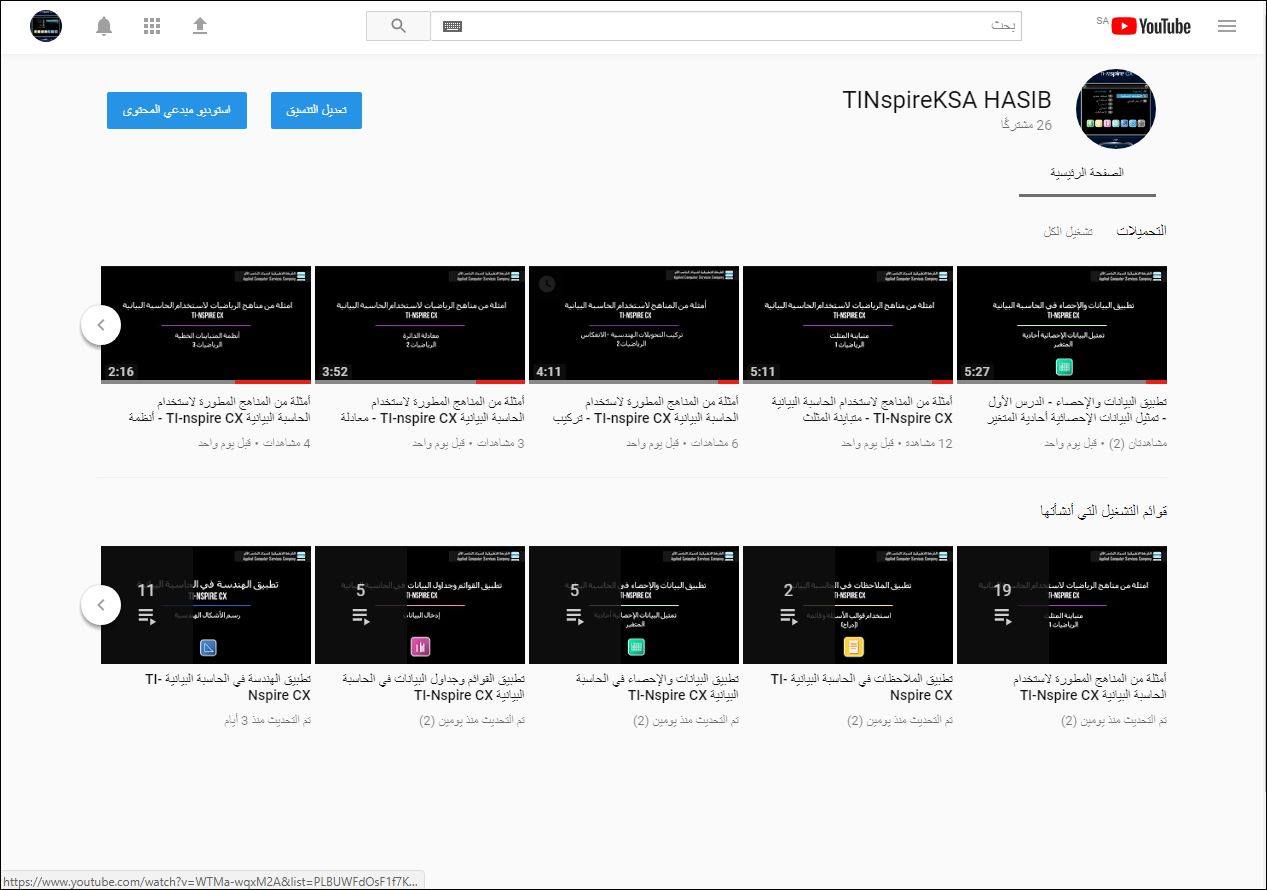The image size is (1267, 890).
Task: Open the التحميلات uploads section heading
Action: pos(1141,231)
